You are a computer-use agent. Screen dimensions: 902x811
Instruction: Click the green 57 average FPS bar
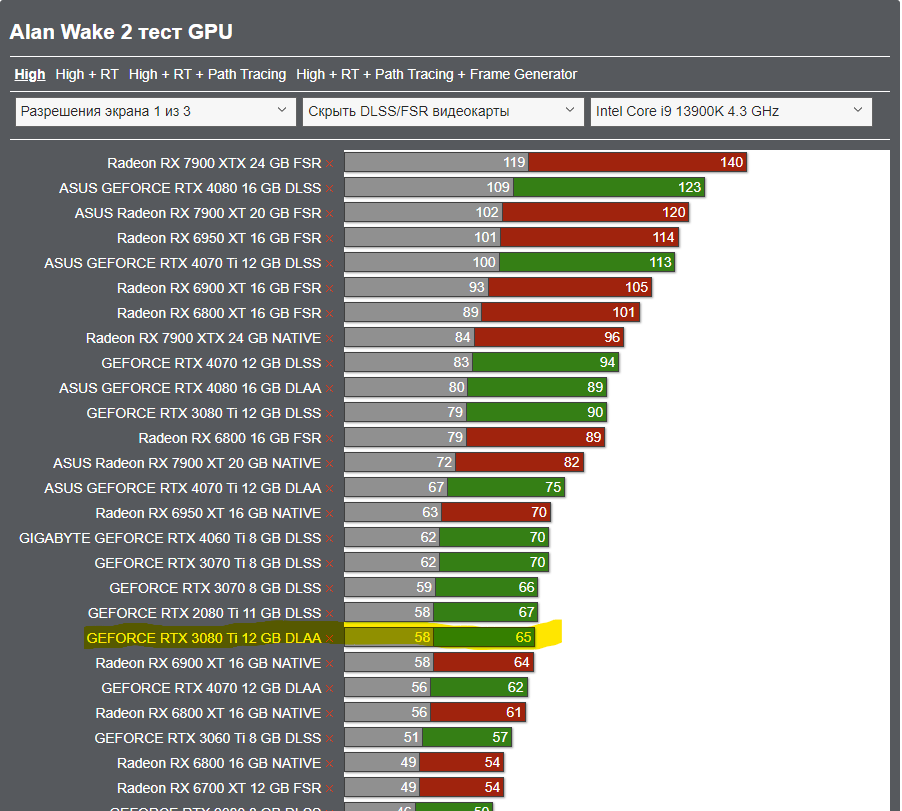pyautogui.click(x=467, y=737)
